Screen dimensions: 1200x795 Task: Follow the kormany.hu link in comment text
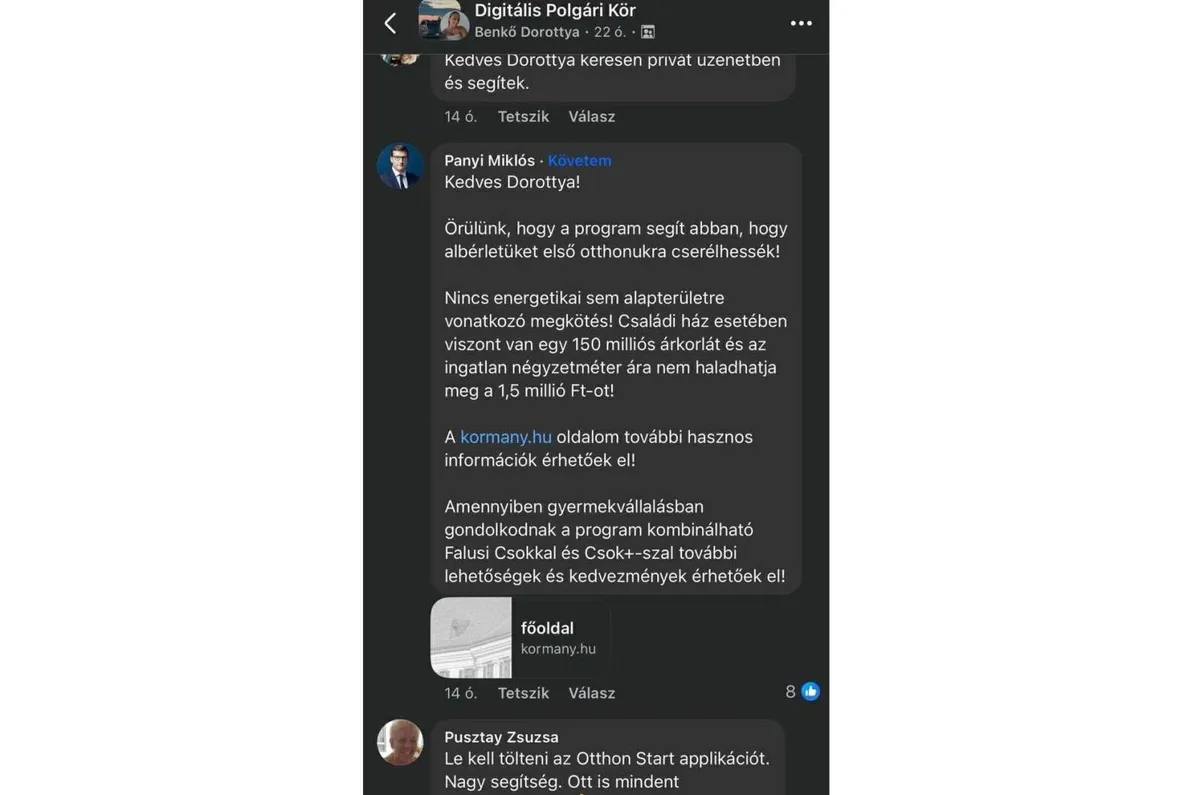[506, 437]
